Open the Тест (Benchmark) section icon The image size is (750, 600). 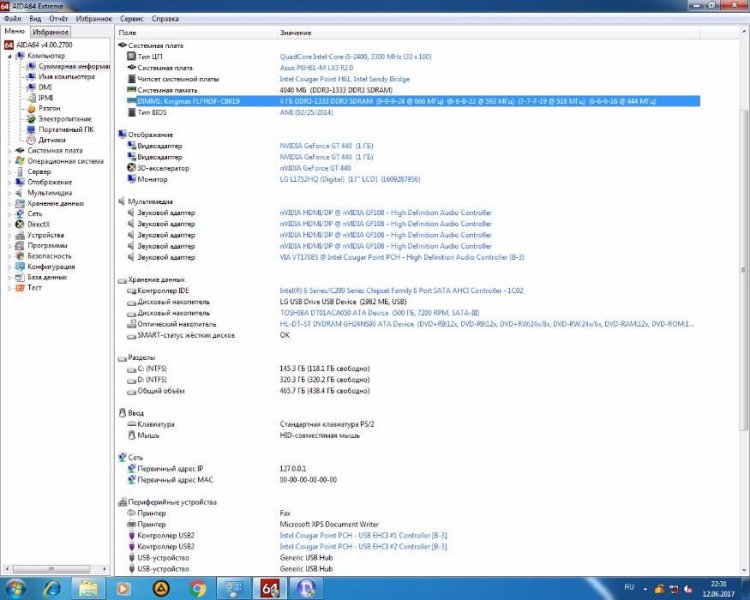click(x=20, y=288)
